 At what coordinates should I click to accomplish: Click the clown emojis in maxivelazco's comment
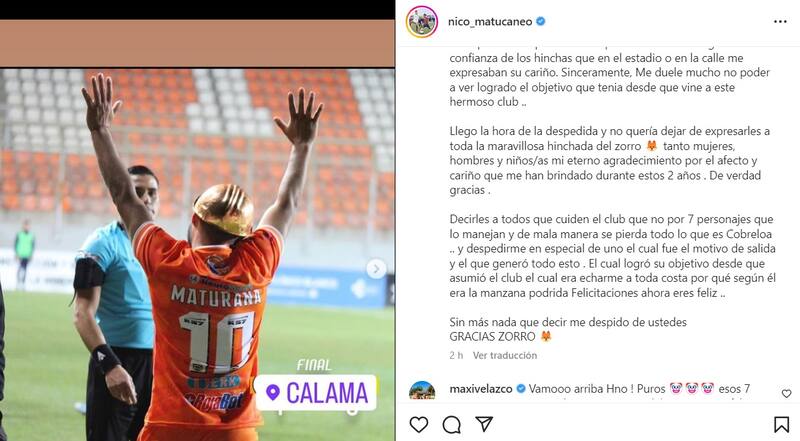tap(691, 389)
